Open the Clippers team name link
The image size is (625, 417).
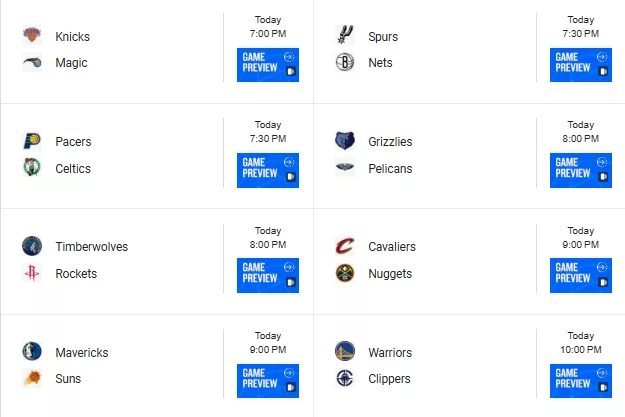[389, 379]
